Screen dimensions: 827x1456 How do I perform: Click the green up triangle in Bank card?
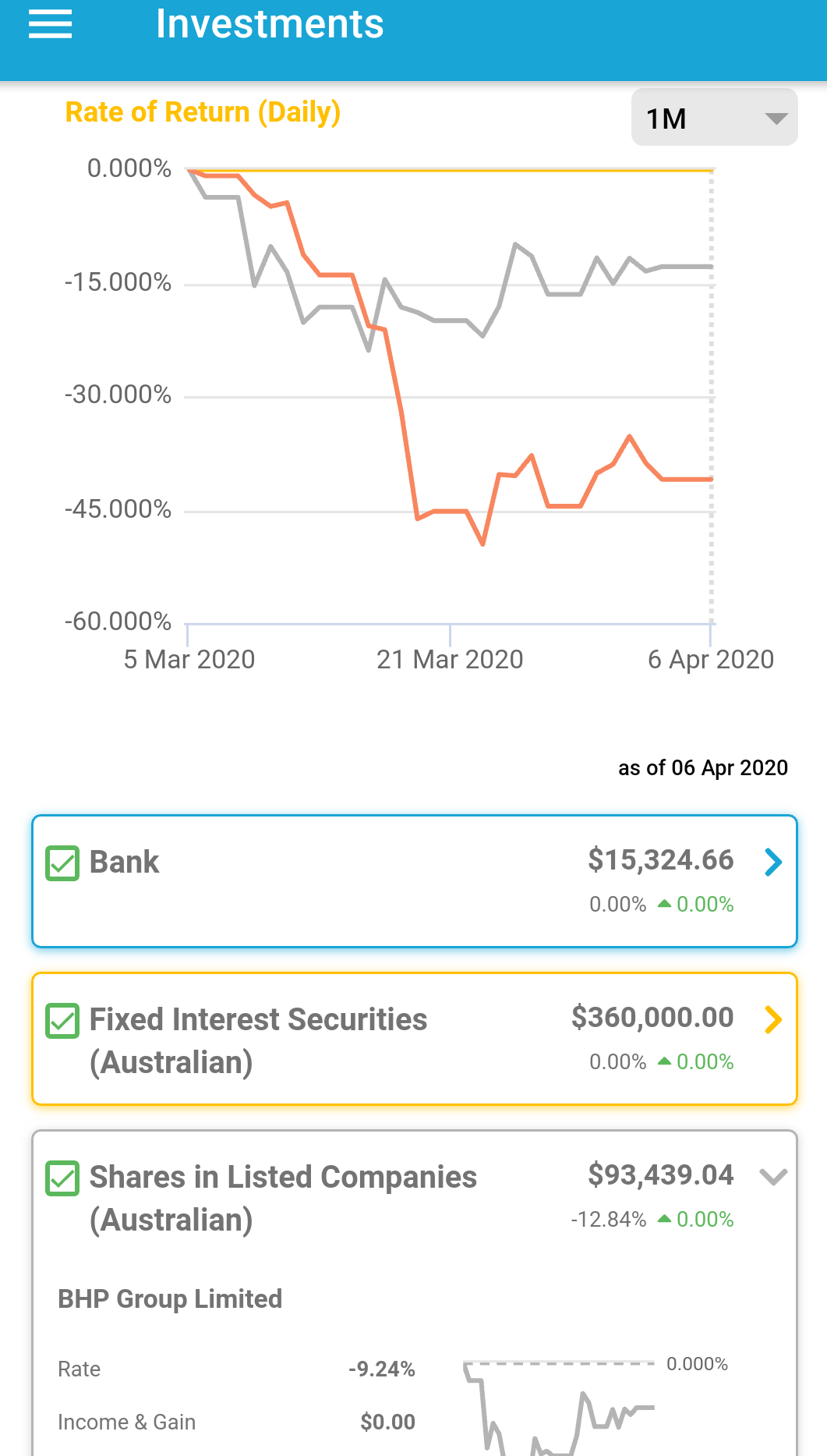click(664, 904)
